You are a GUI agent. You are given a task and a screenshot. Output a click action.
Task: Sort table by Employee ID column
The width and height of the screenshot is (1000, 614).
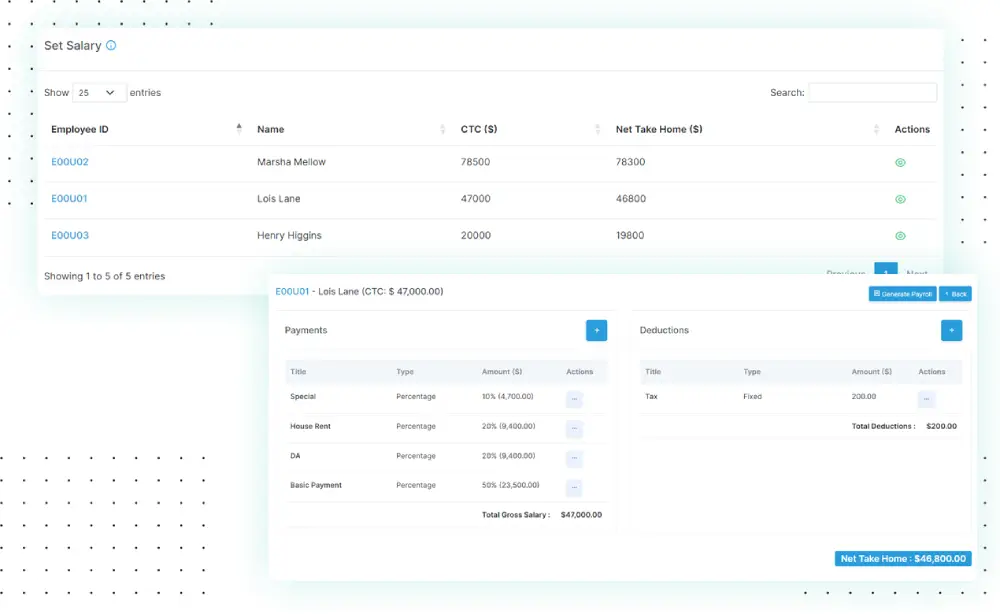point(80,129)
